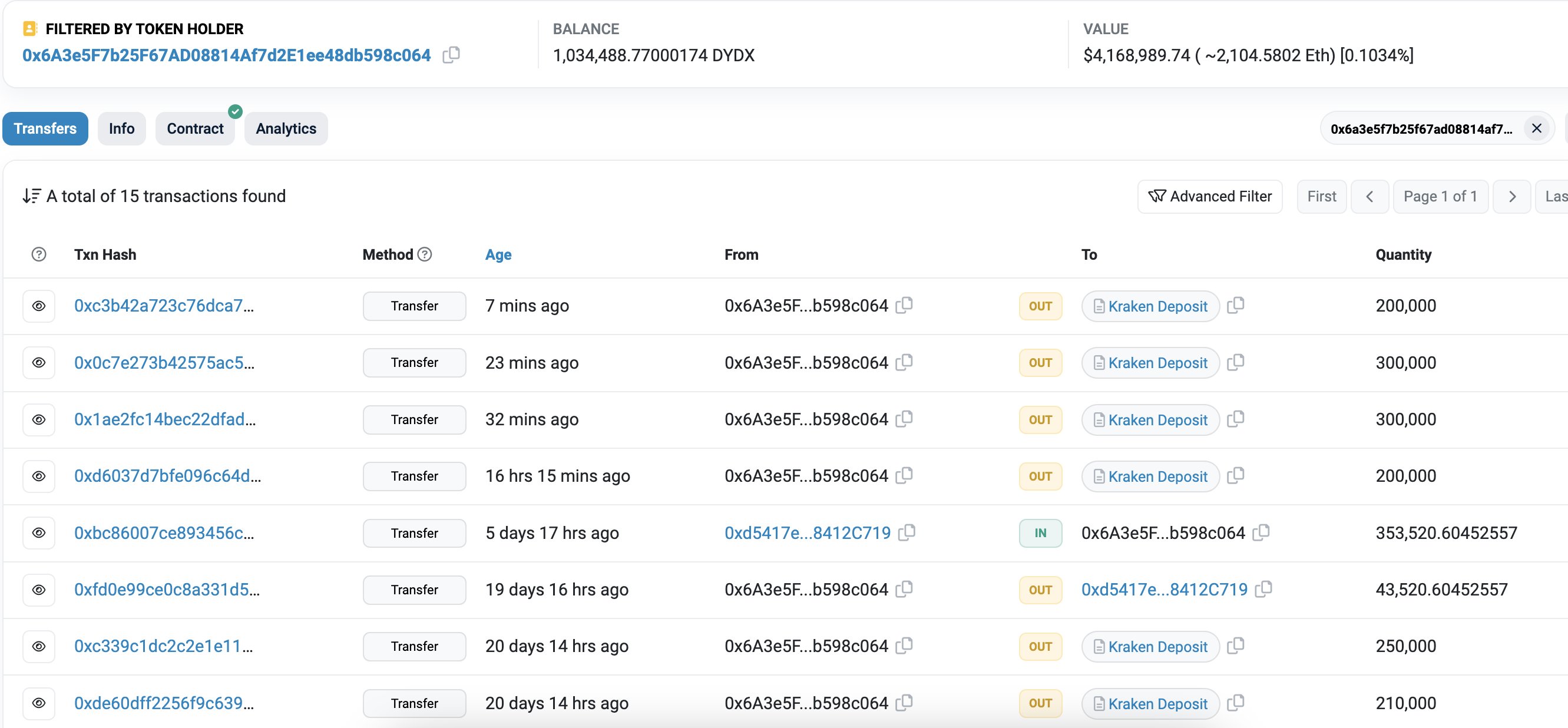Viewport: 1568px width, 728px height.
Task: Preview transaction 0x0c7e273b42575ac5 with eye icon
Action: point(39,363)
